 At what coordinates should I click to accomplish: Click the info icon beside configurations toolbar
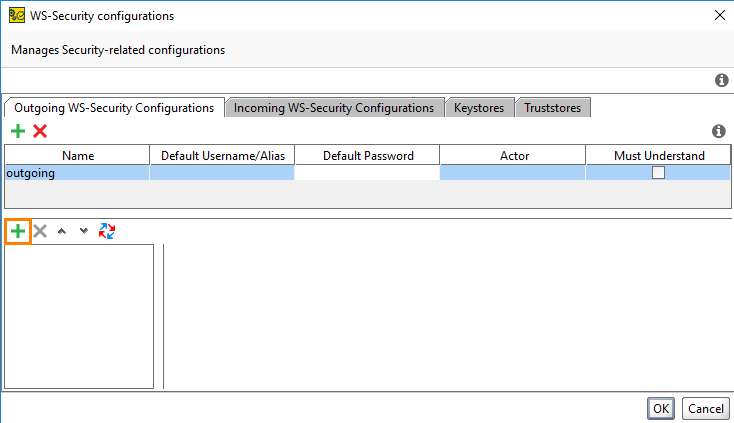717,131
